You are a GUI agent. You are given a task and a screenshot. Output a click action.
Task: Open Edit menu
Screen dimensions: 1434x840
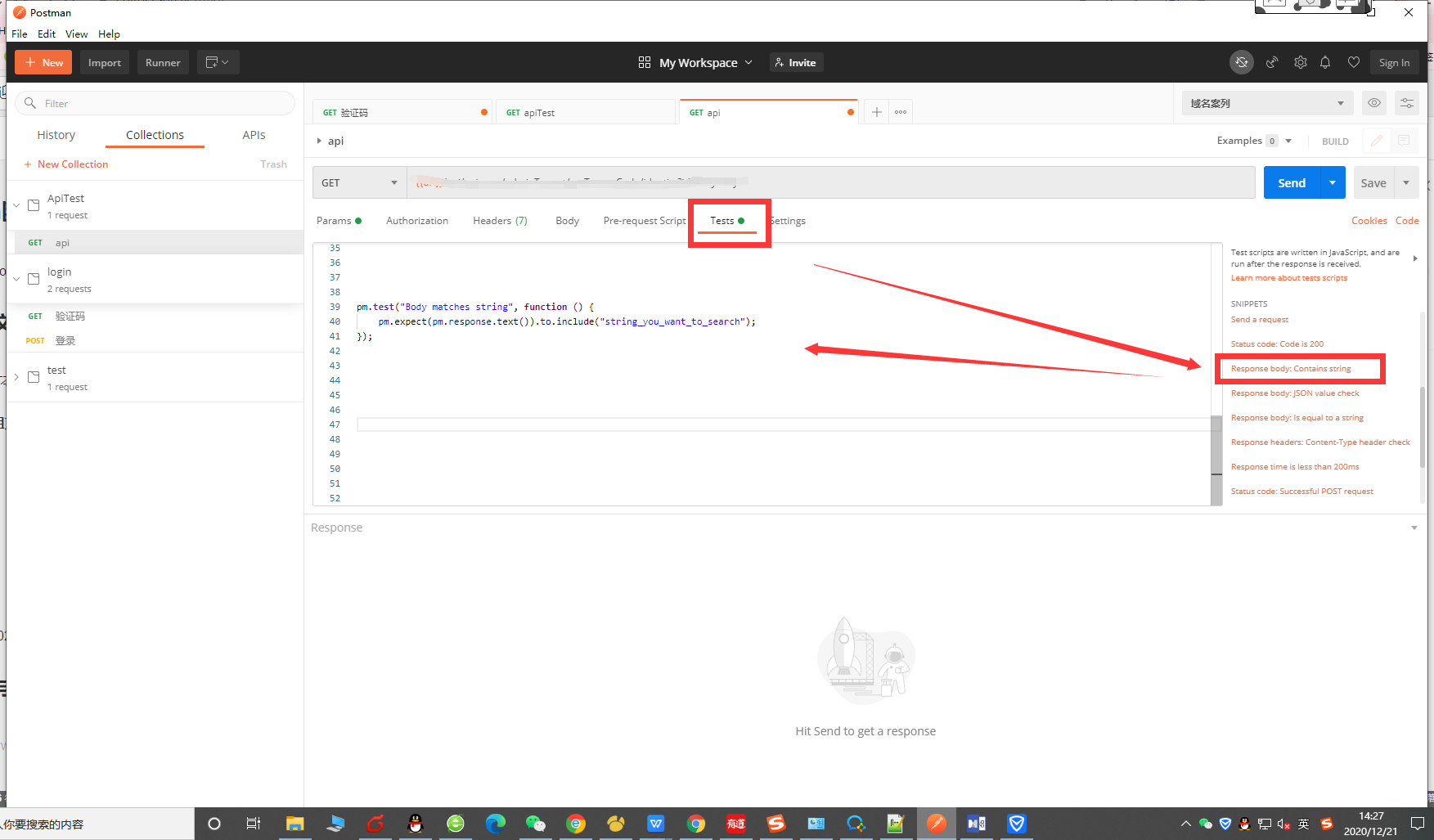click(47, 34)
